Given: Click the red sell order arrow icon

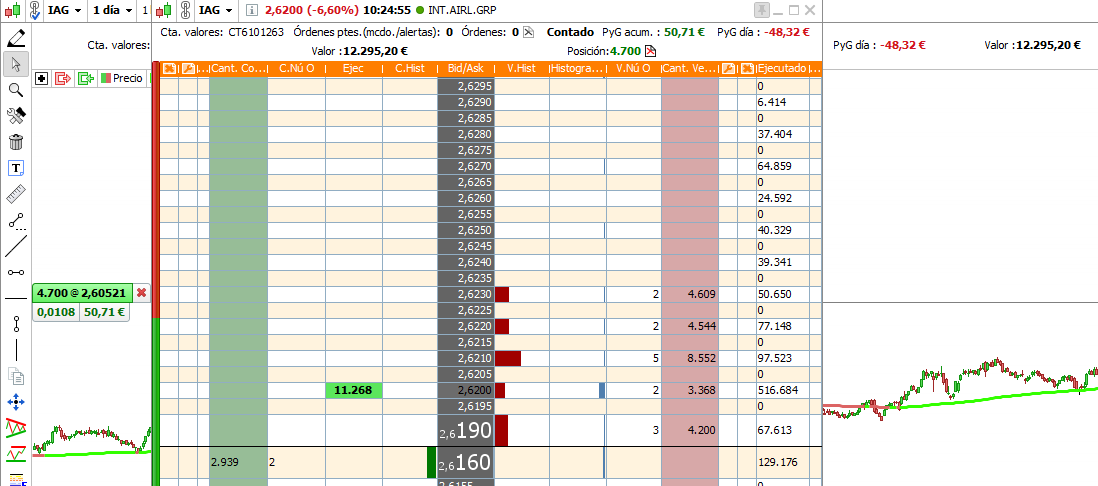Looking at the screenshot, I should [x=64, y=78].
